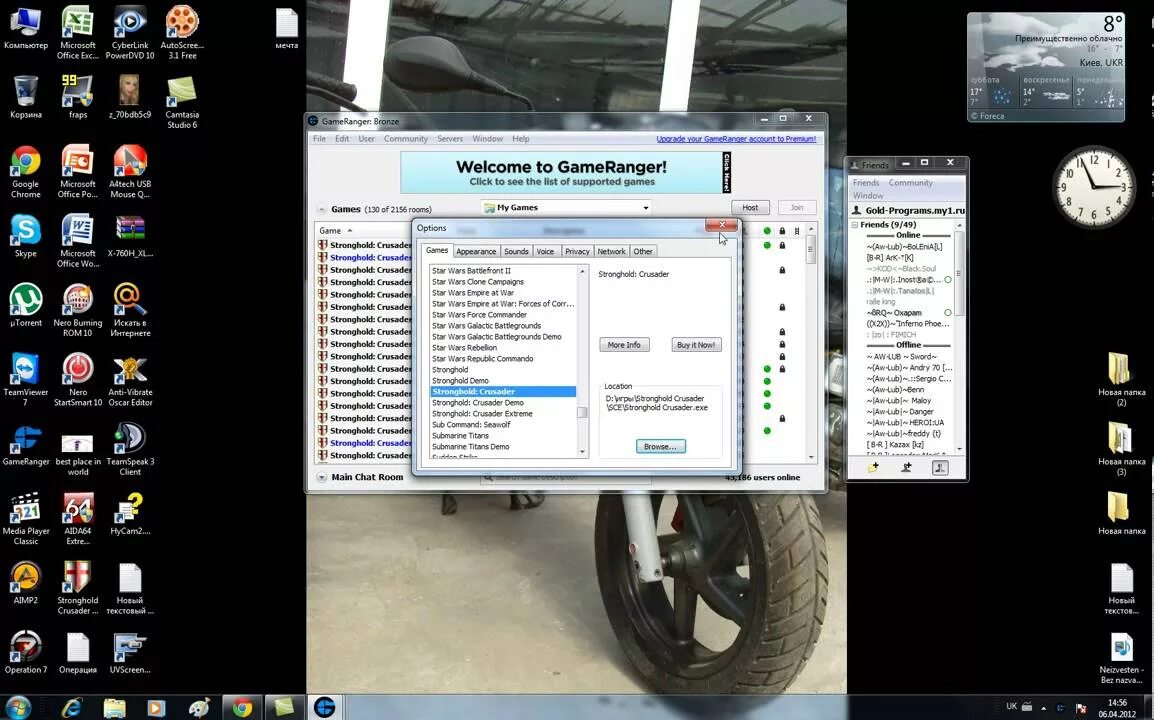Switch to the Sounds tab in Options
Image resolution: width=1154 pixels, height=720 pixels.
[x=516, y=251]
